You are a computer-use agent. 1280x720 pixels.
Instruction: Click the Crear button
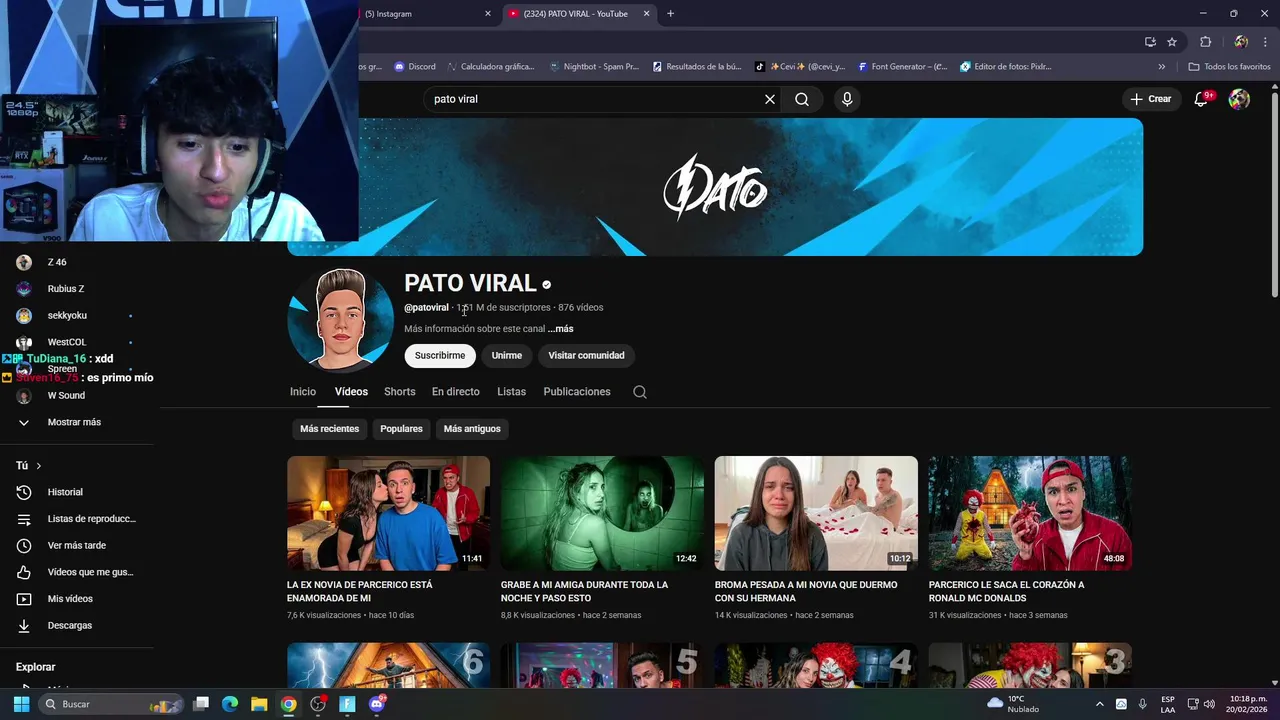coord(1150,99)
